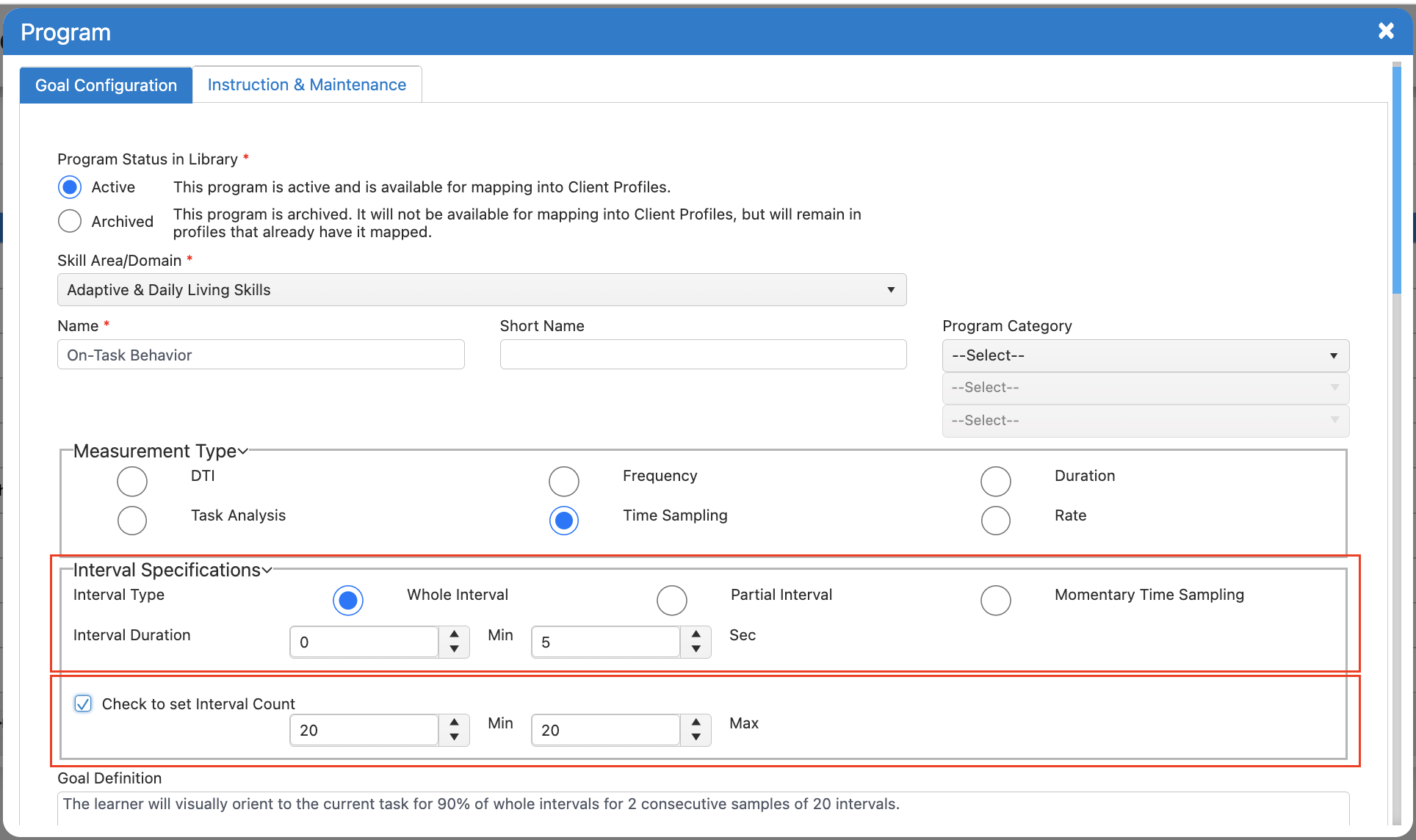Viewport: 1416px width, 840px height.
Task: Select the Archived status radio button
Action: pos(70,221)
